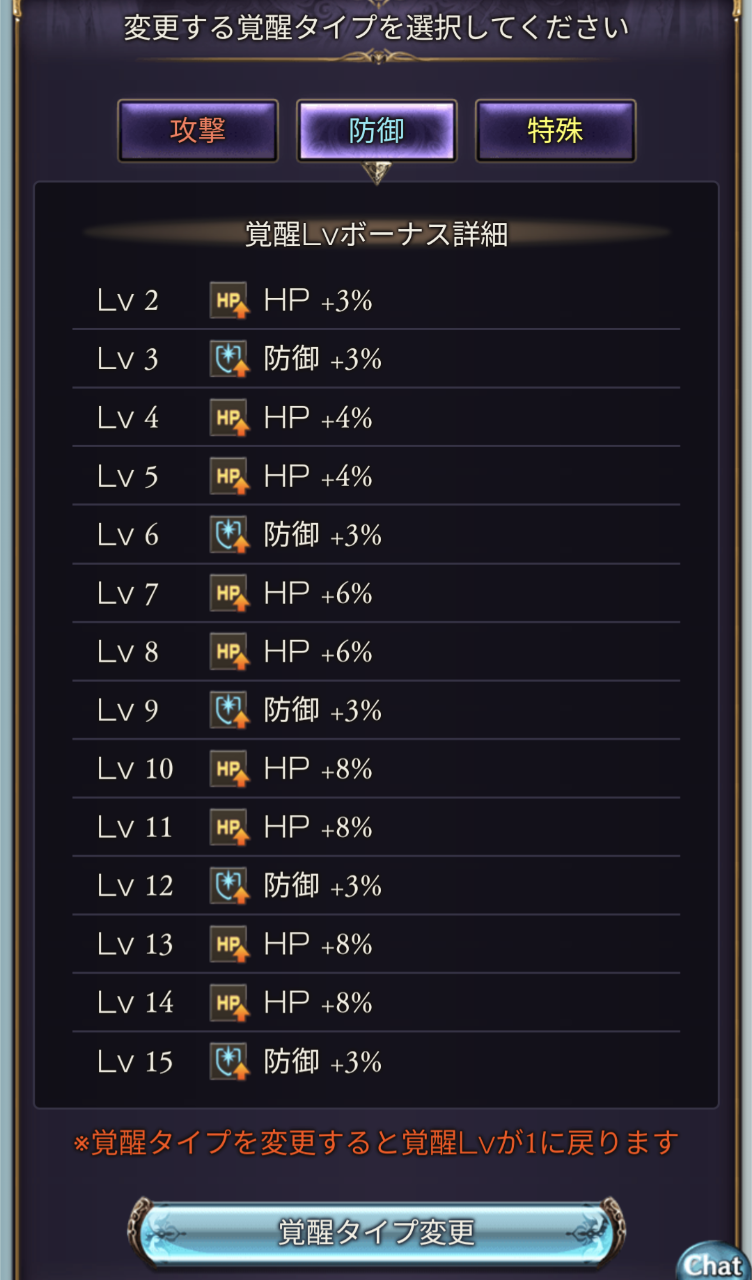Select the 攻撃 awakening type tab
The width and height of the screenshot is (752, 1280).
pos(198,131)
